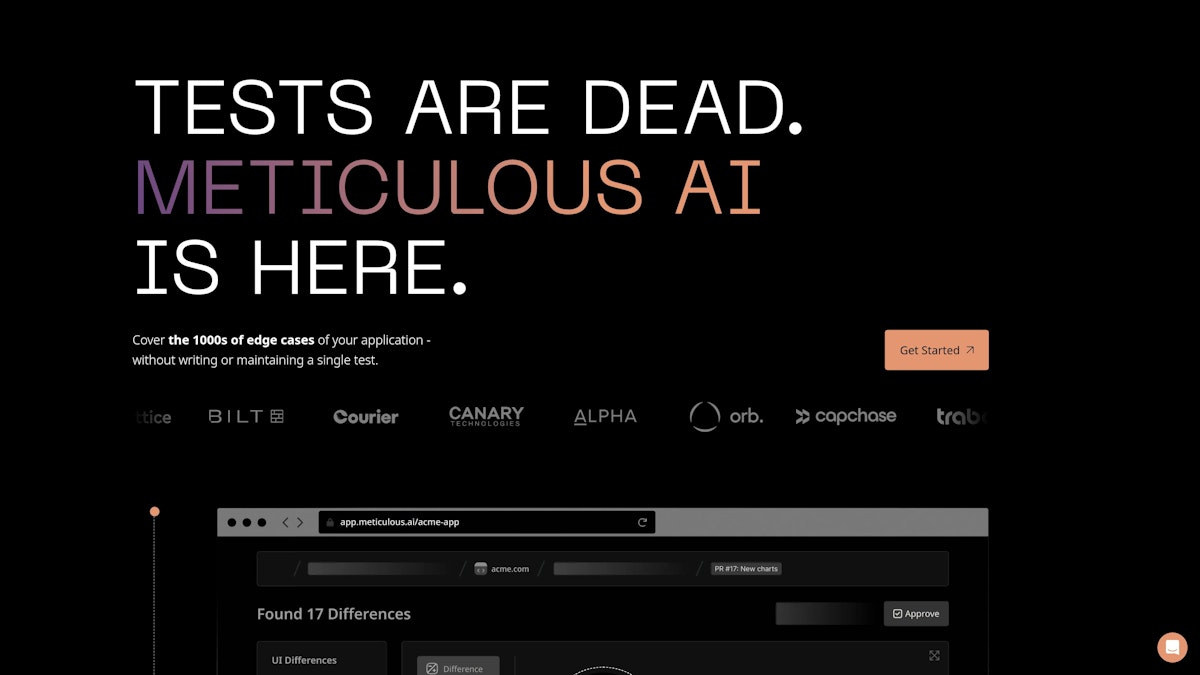
Task: Click the back arrow in mock browser
Action: (x=285, y=522)
